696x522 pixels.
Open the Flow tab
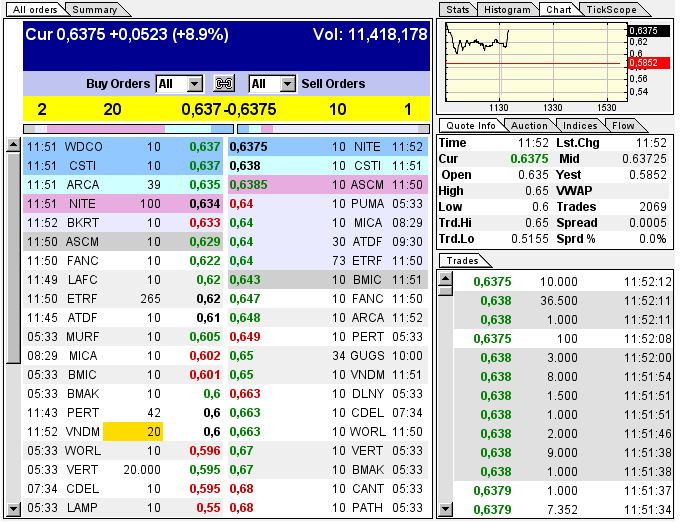623,126
